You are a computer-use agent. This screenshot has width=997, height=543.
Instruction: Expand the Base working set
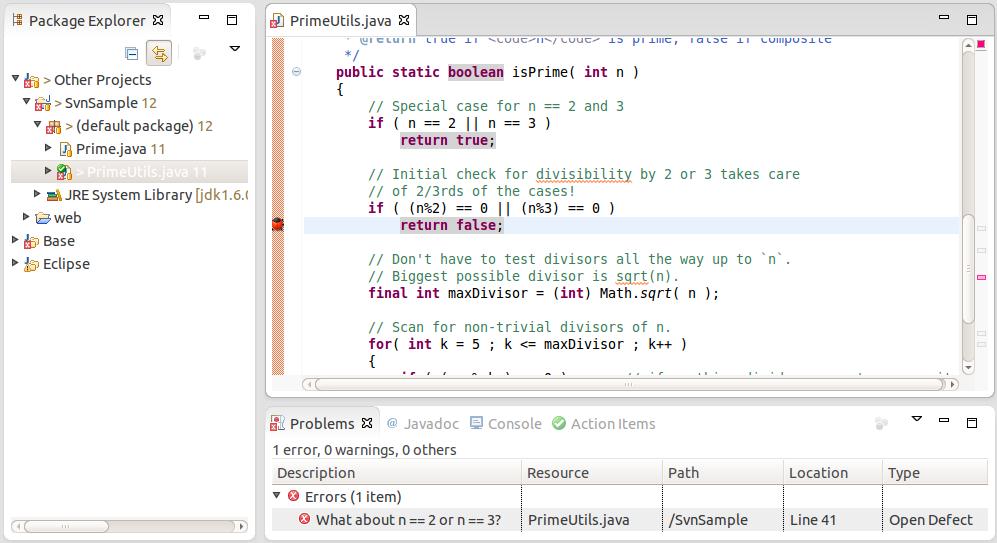(x=15, y=240)
